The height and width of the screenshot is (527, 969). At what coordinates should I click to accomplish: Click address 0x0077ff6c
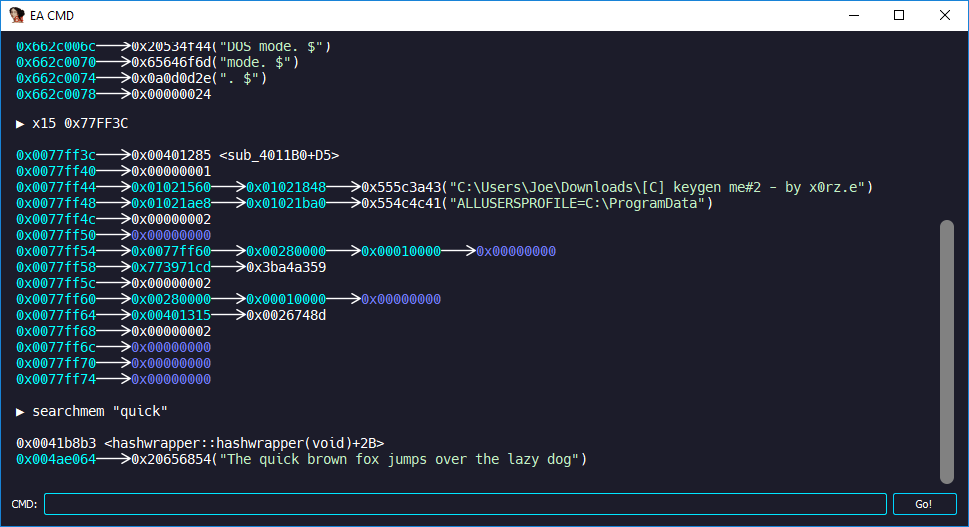(56, 347)
